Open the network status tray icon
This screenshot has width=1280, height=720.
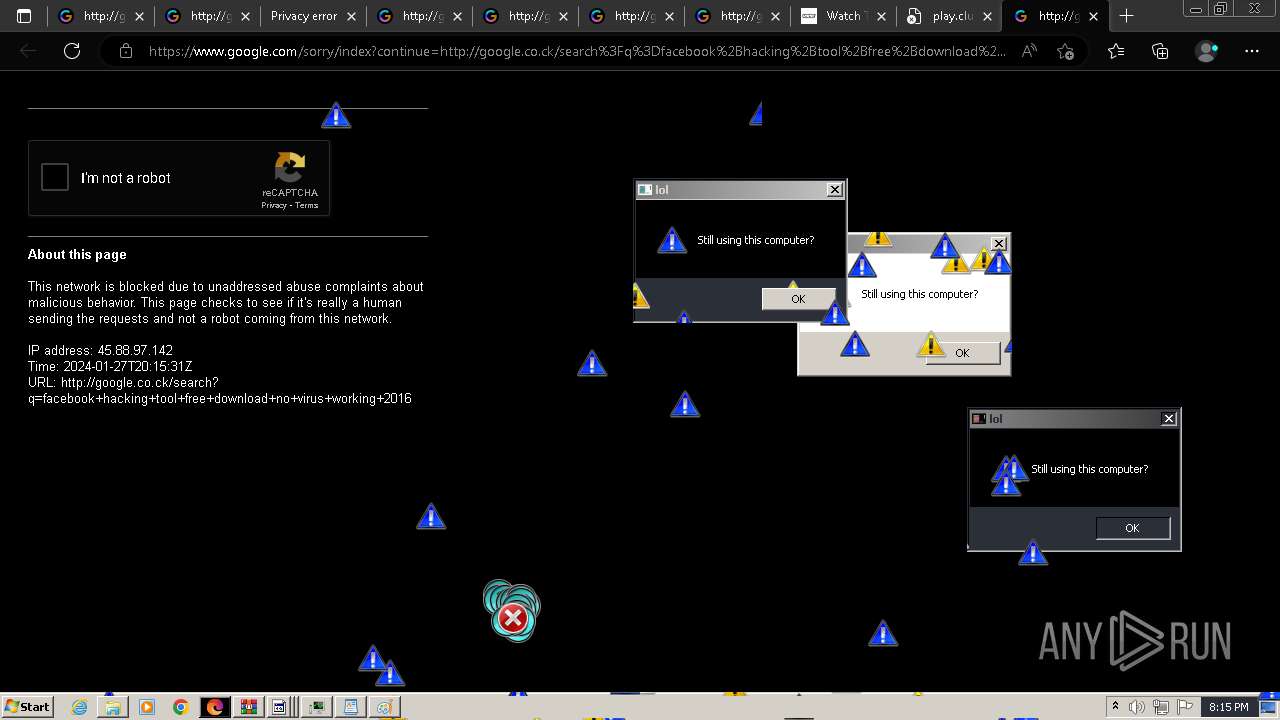tap(1161, 707)
